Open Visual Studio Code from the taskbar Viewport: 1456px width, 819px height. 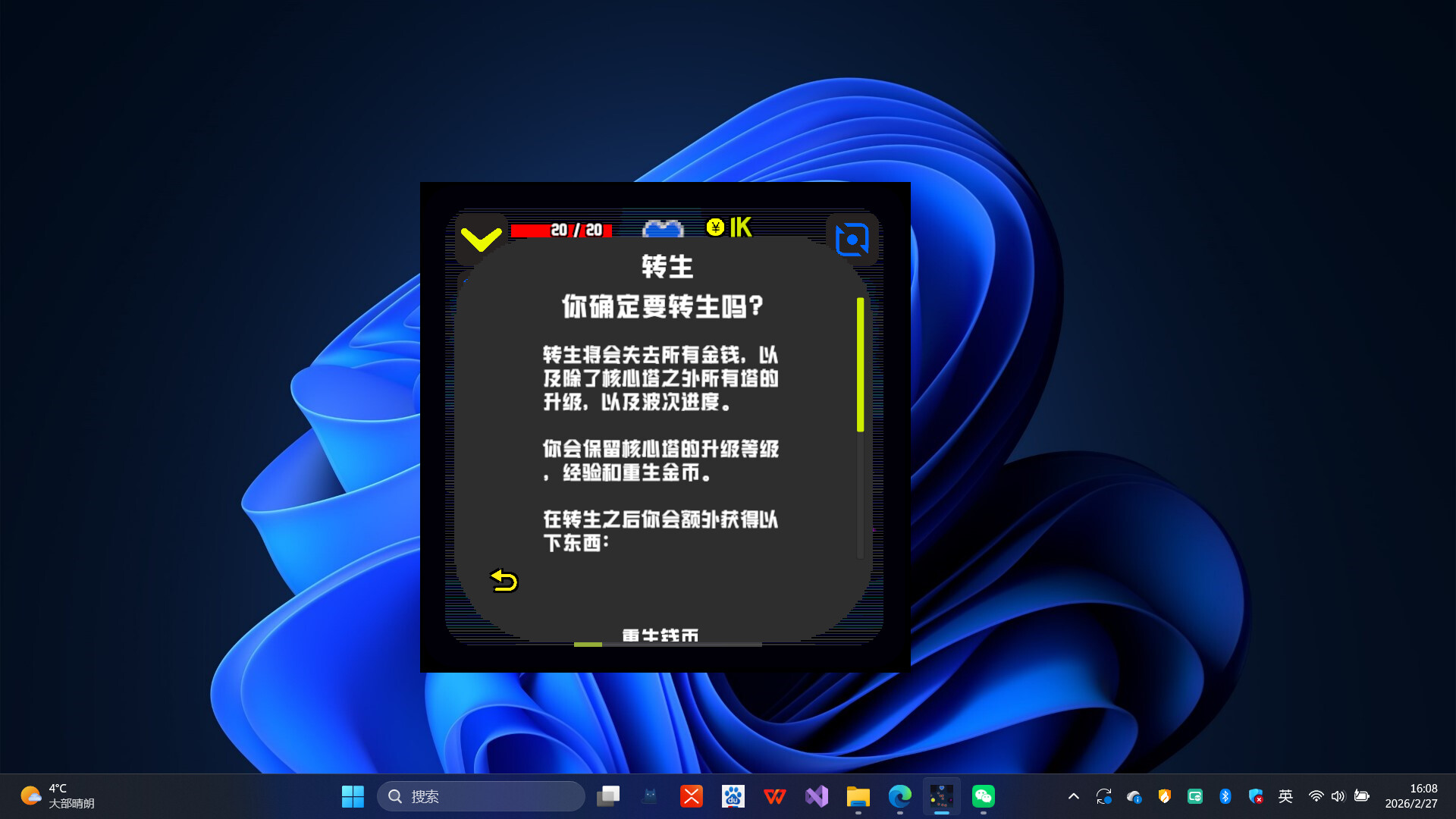[816, 796]
